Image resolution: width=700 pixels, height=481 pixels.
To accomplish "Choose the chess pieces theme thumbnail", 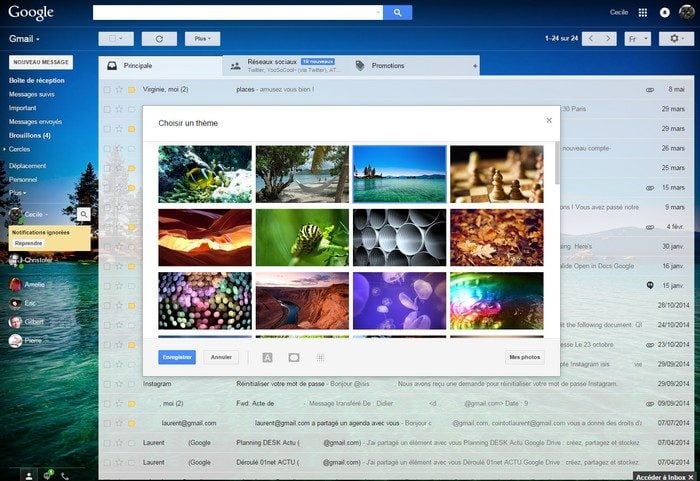I will 496,174.
